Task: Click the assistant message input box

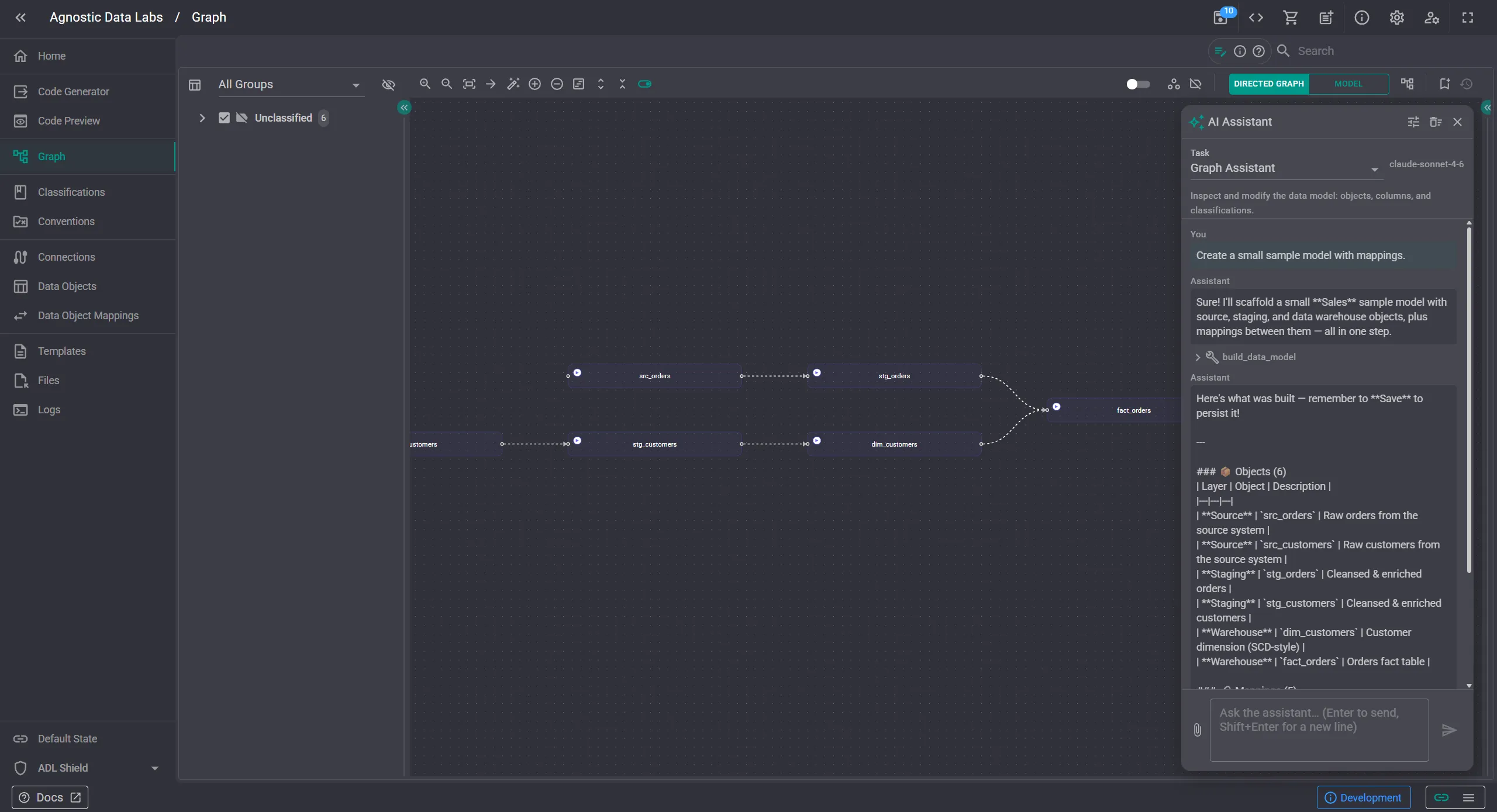Action: pos(1319,730)
